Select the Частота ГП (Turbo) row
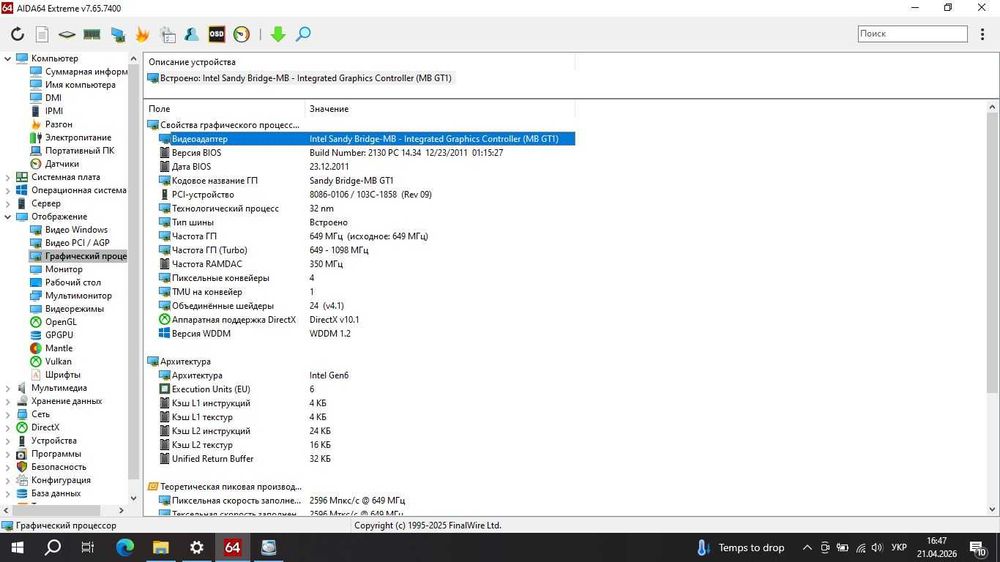The height and width of the screenshot is (562, 1000). coord(367,250)
